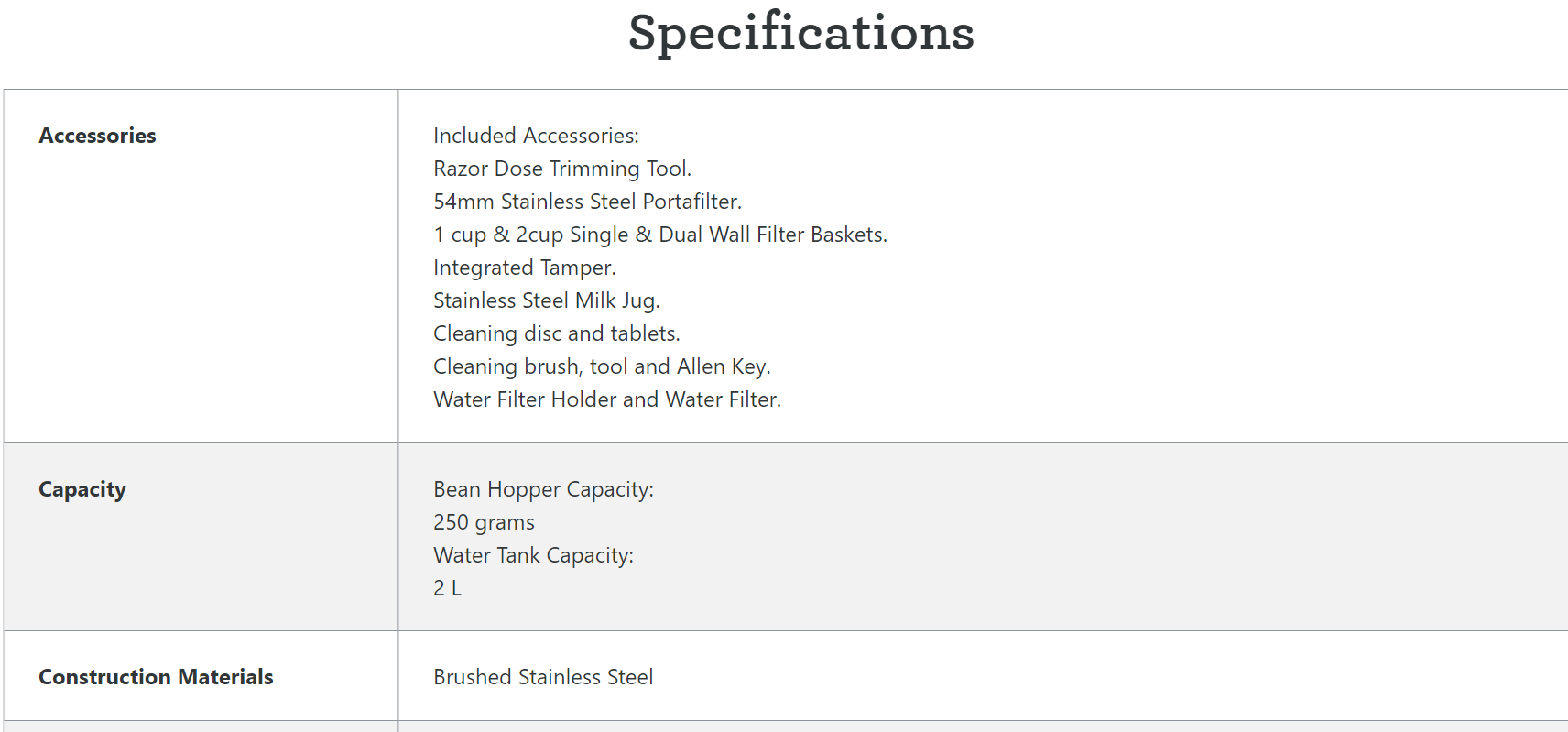
Task: Click the '250 grams' value
Action: 484,522
